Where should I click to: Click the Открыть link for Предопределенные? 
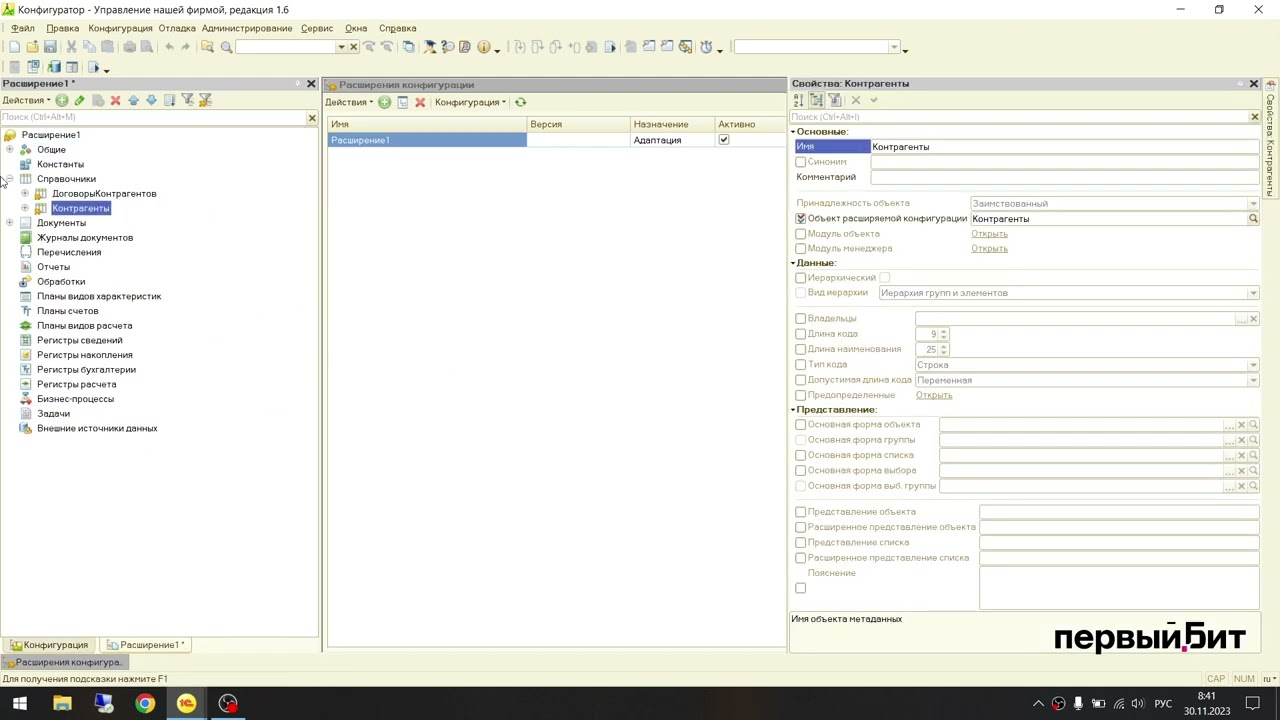click(x=934, y=395)
